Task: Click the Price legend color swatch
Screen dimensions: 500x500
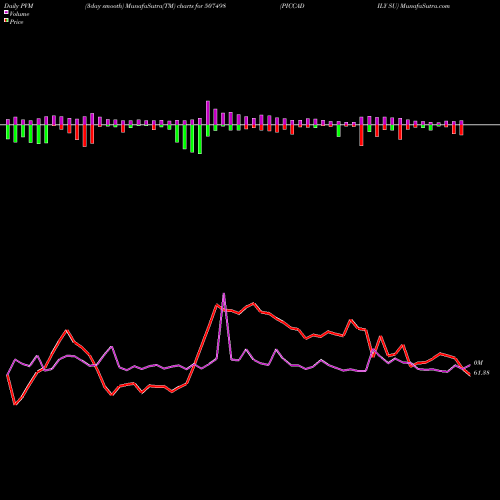Action: coord(6,21)
